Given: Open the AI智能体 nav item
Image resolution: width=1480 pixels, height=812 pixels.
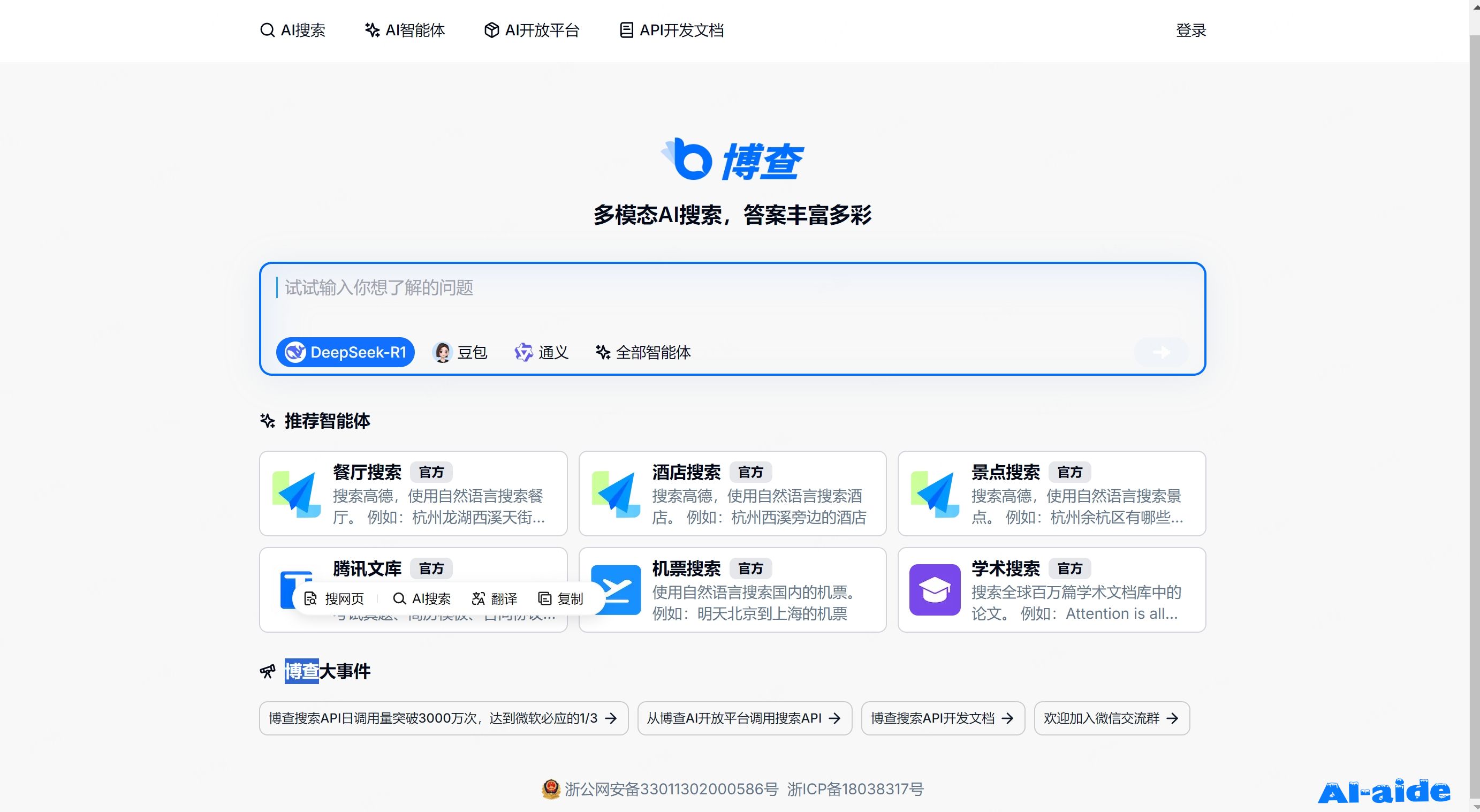Looking at the screenshot, I should tap(405, 30).
